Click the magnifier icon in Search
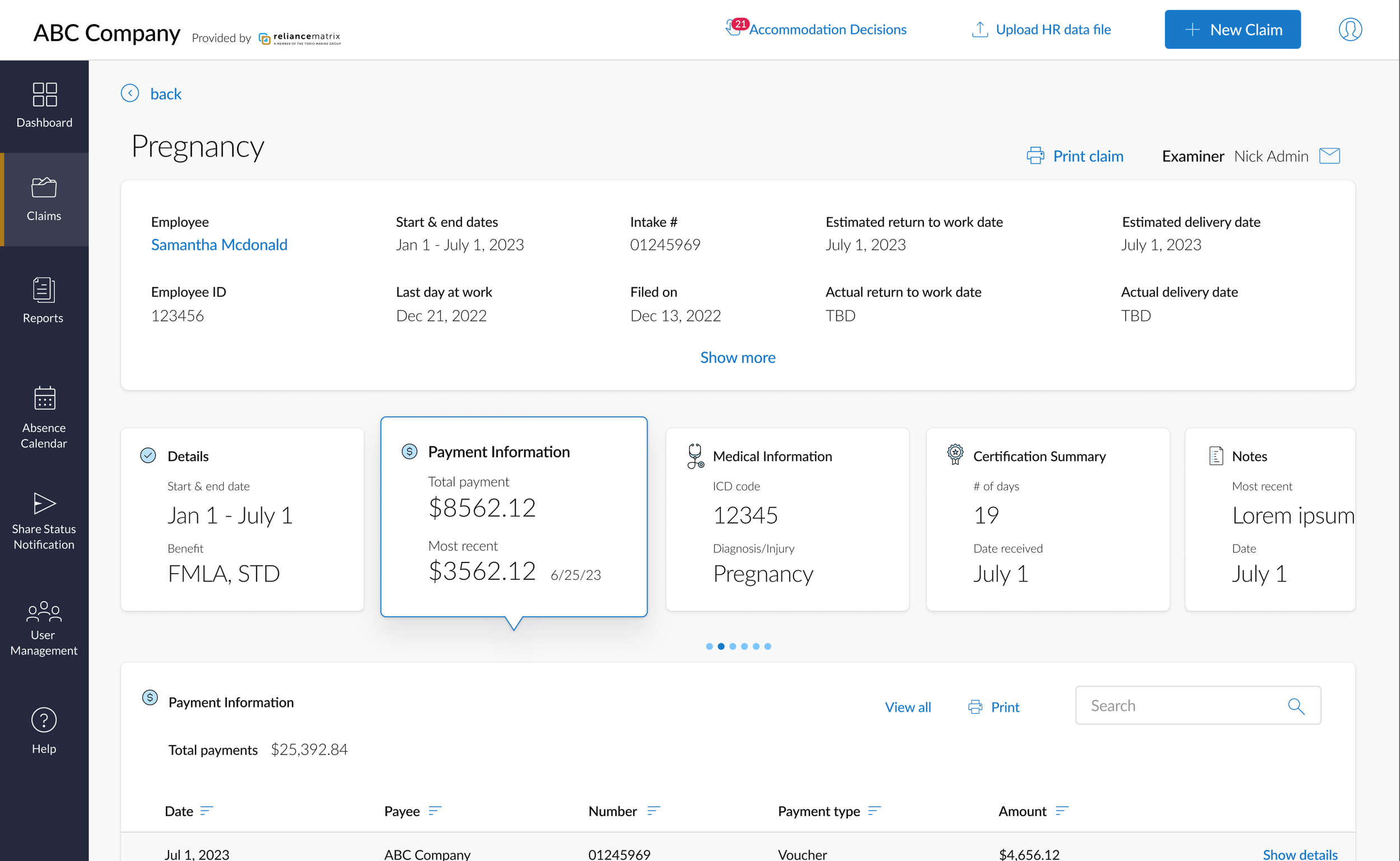The height and width of the screenshot is (861, 1400). pos(1296,706)
